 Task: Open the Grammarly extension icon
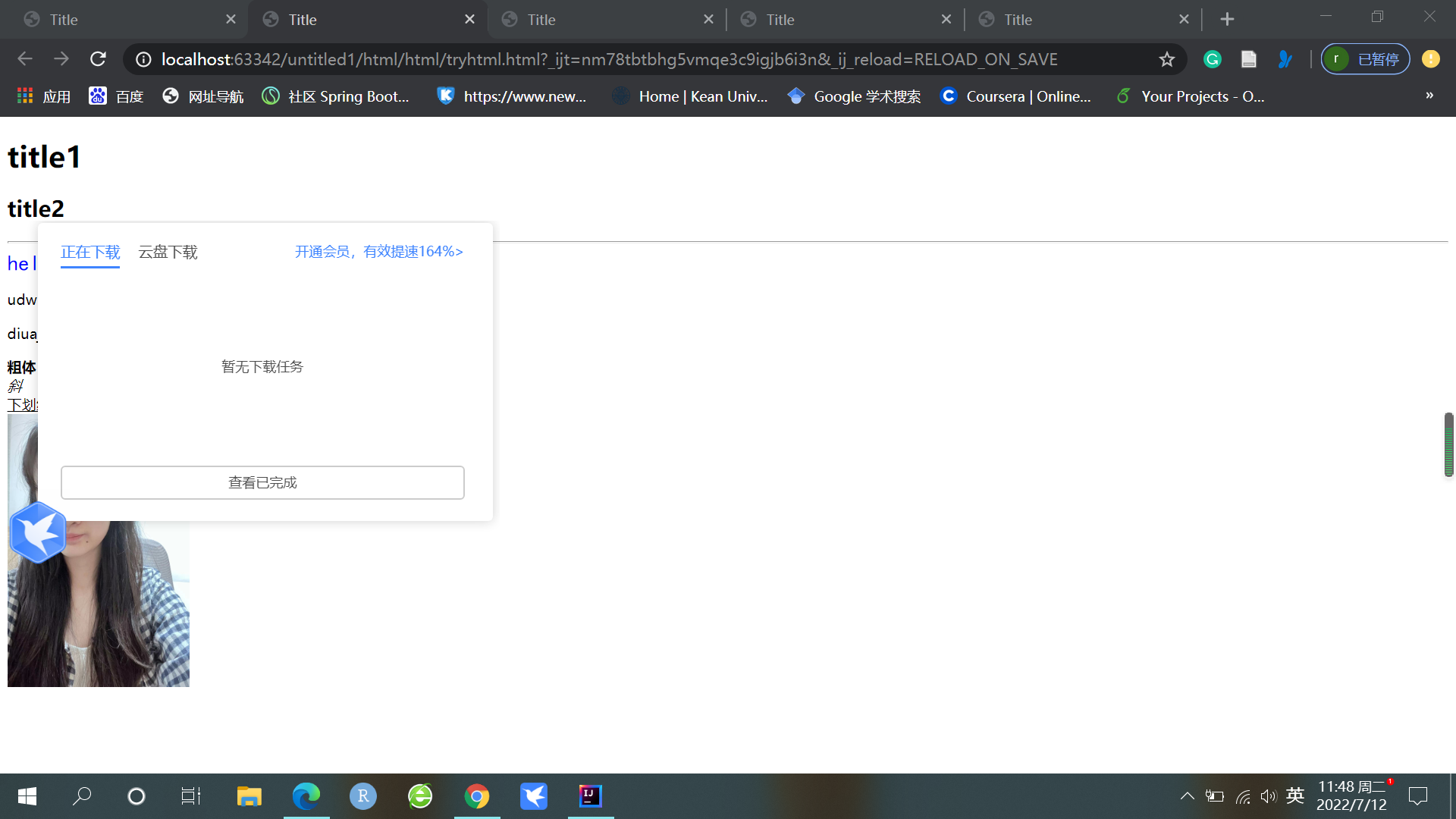[1212, 59]
